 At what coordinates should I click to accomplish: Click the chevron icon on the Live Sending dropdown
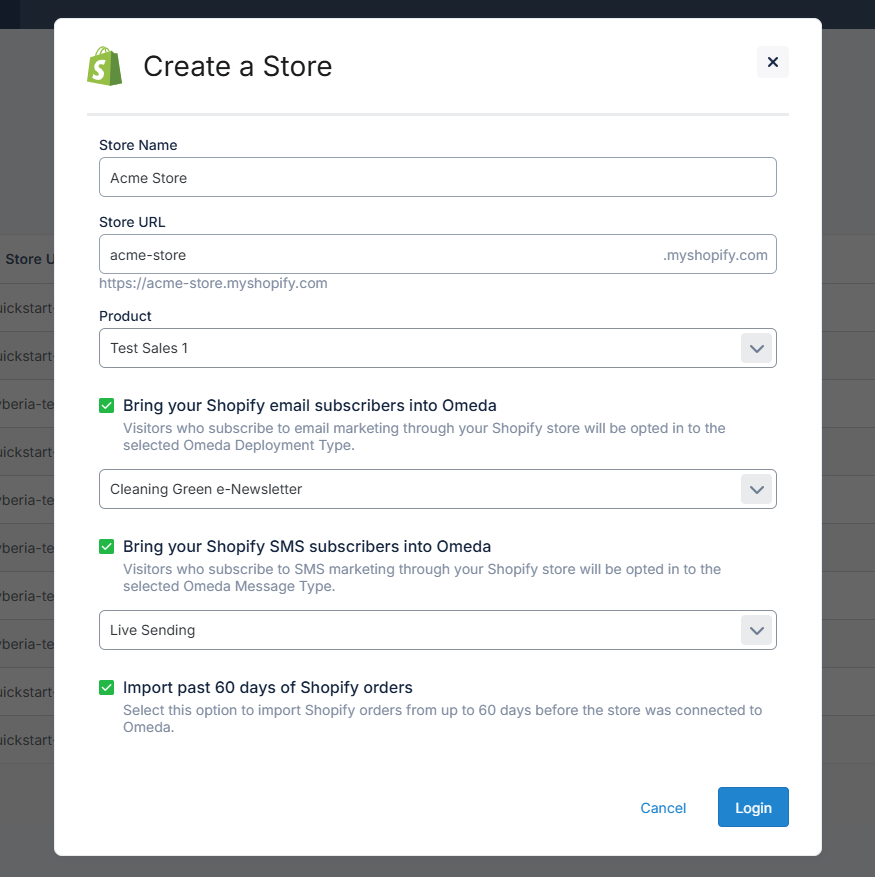(758, 630)
